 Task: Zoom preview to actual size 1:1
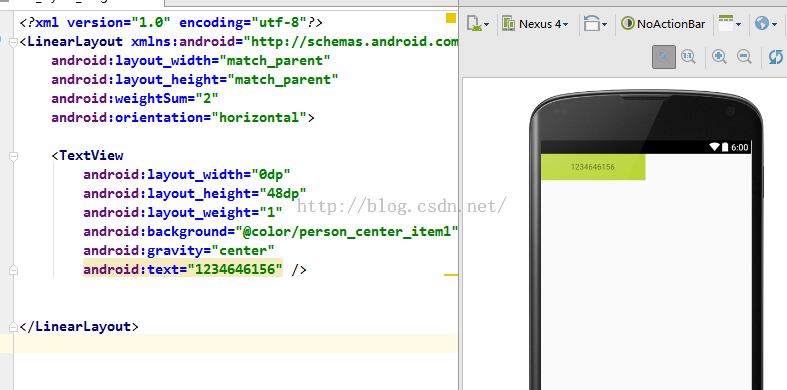(x=688, y=57)
